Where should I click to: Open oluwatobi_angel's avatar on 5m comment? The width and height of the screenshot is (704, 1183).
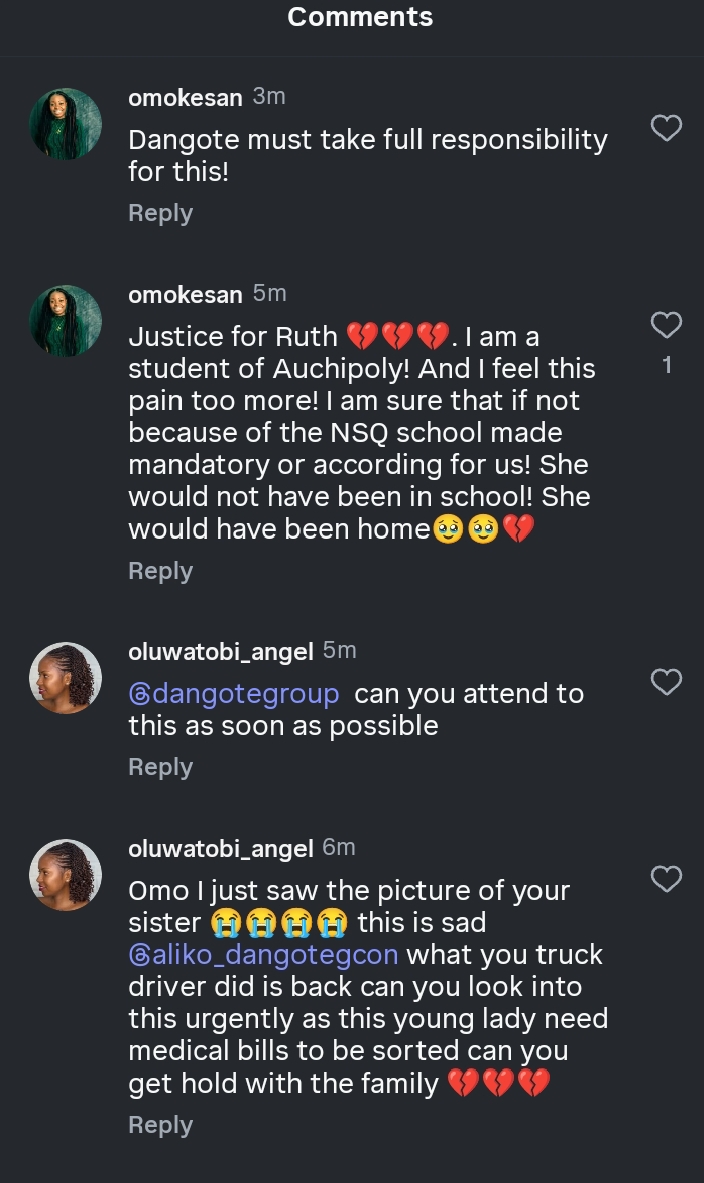coord(66,678)
